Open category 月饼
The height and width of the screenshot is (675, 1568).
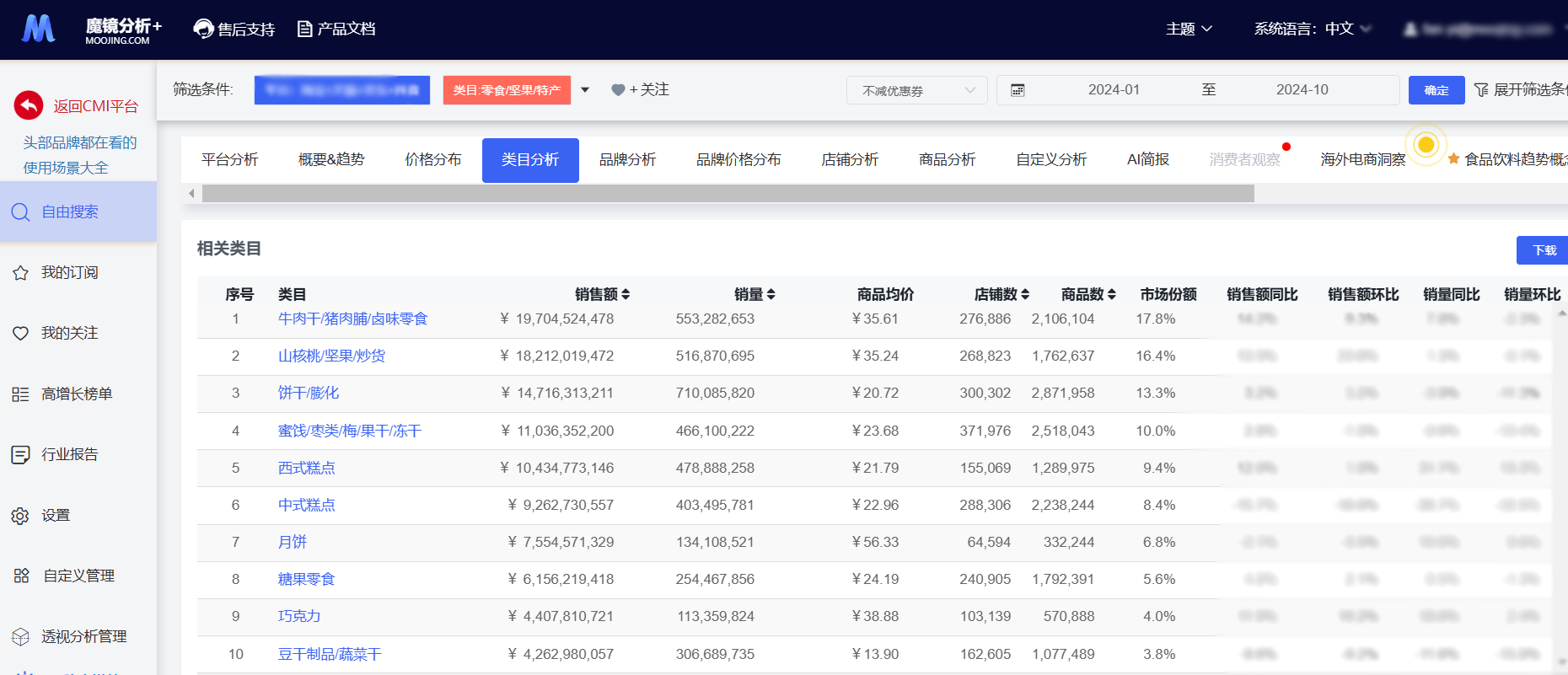(x=293, y=542)
